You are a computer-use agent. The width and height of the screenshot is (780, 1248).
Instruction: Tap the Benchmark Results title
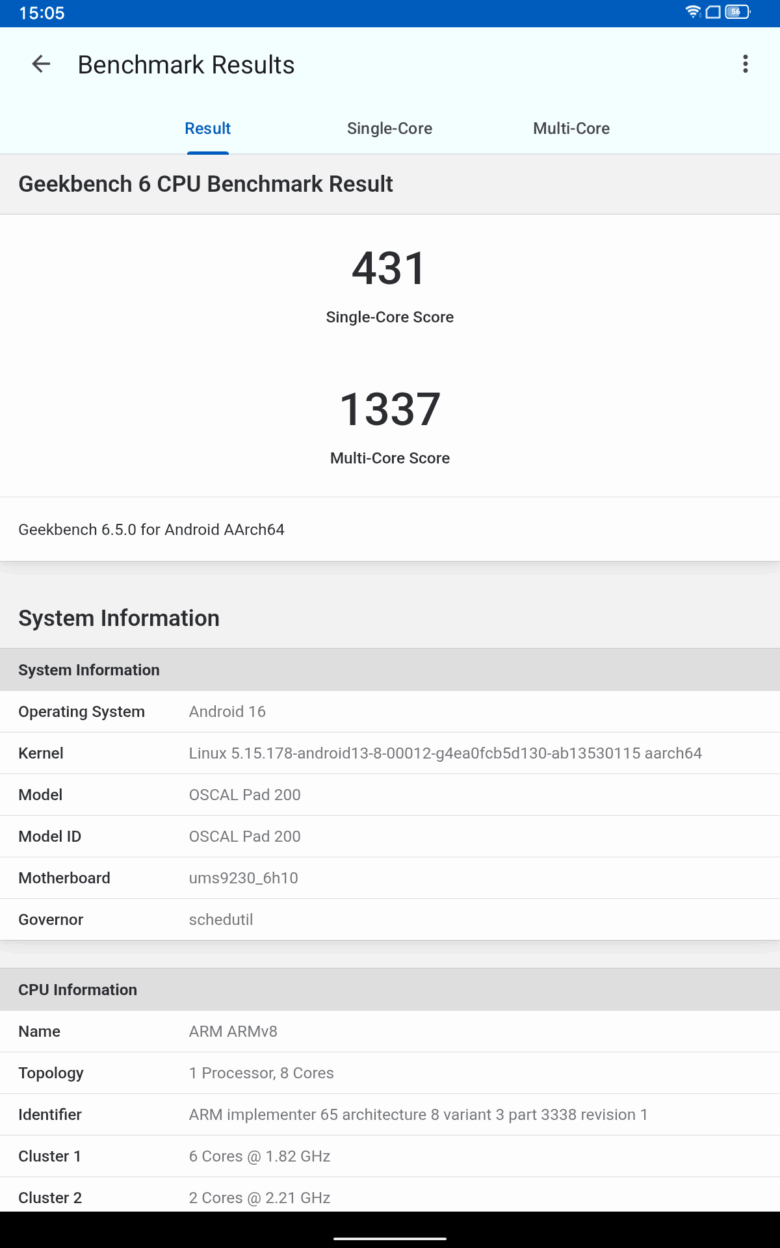tap(186, 65)
